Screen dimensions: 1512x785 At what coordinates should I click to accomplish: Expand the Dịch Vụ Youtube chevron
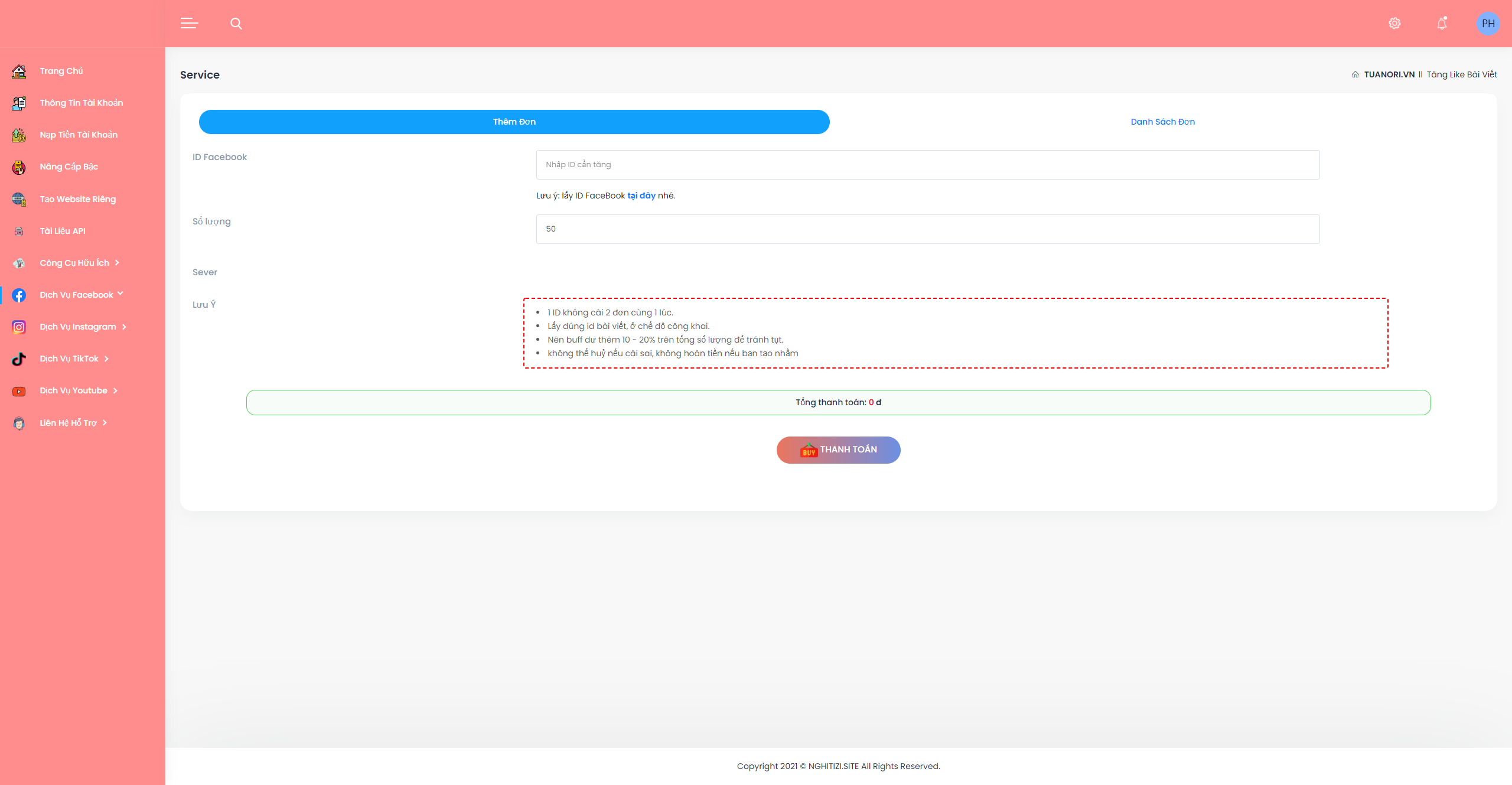click(115, 390)
